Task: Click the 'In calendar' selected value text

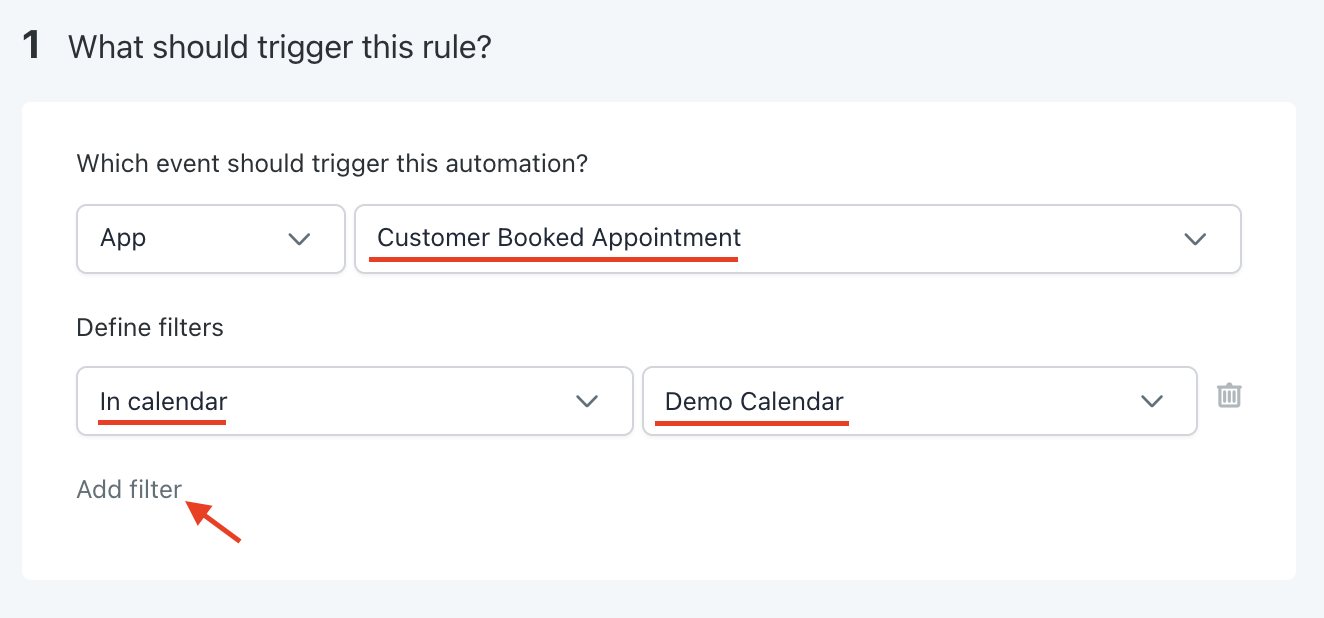Action: pos(163,401)
